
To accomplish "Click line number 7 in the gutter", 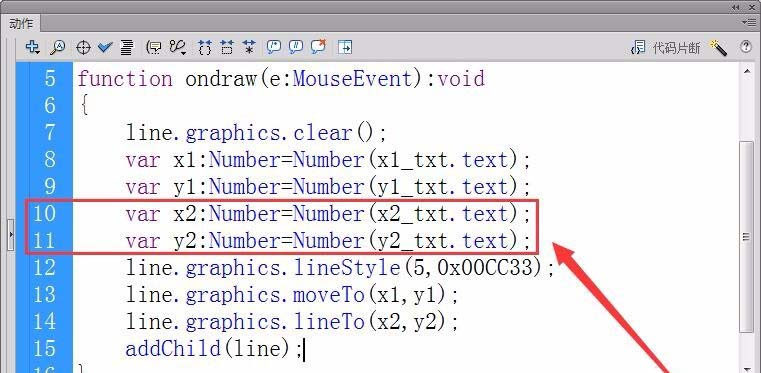I will point(50,132).
